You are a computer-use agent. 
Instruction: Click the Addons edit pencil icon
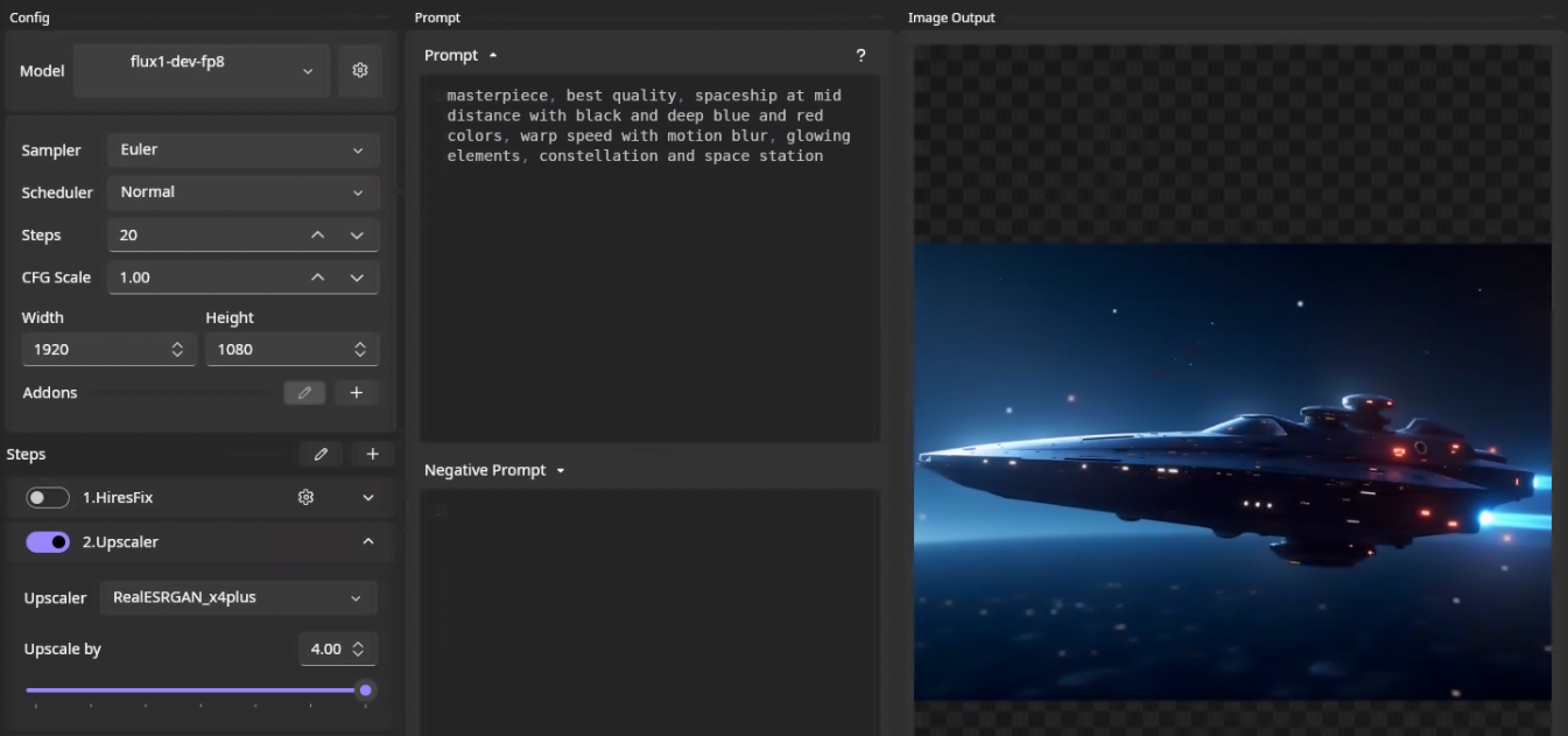click(304, 392)
